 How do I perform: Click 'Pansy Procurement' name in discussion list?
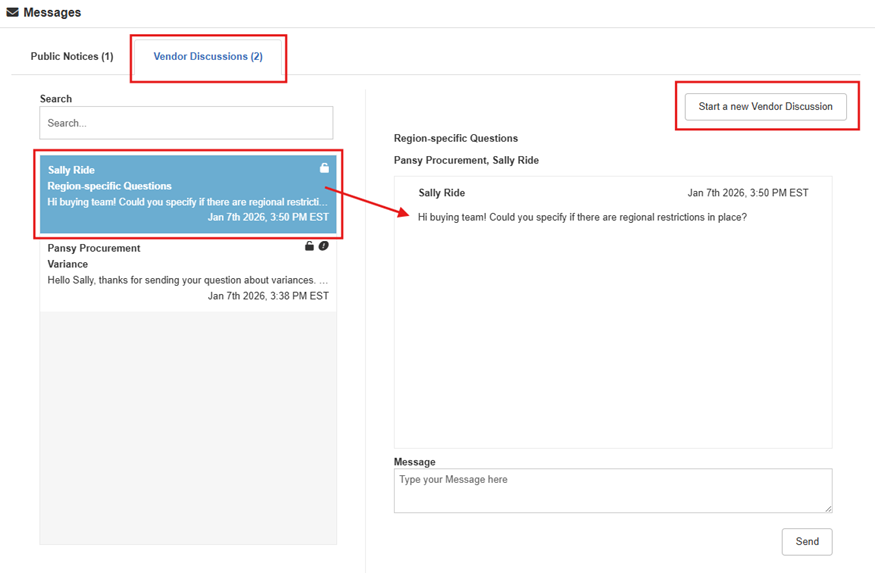pos(94,248)
